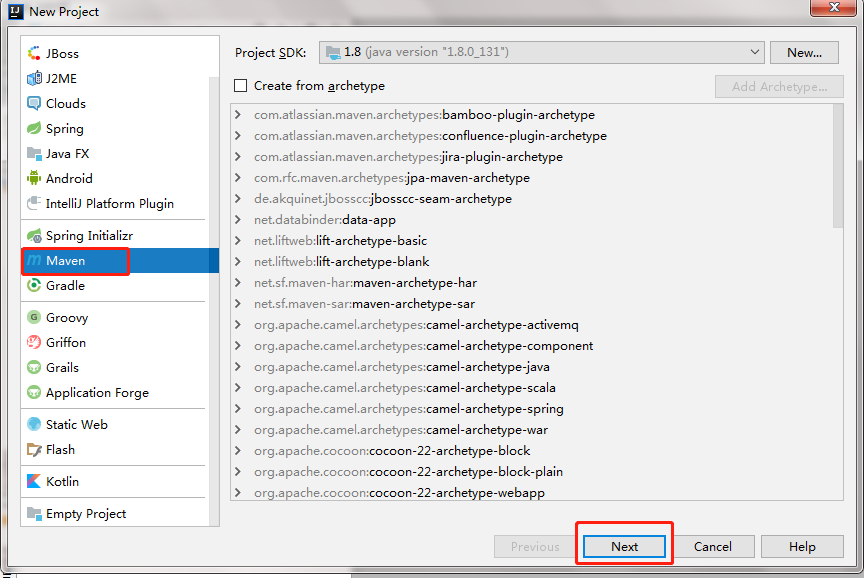This screenshot has height=578, width=864.
Task: Expand the lift-archetype-blank entry
Action: [x=238, y=261]
